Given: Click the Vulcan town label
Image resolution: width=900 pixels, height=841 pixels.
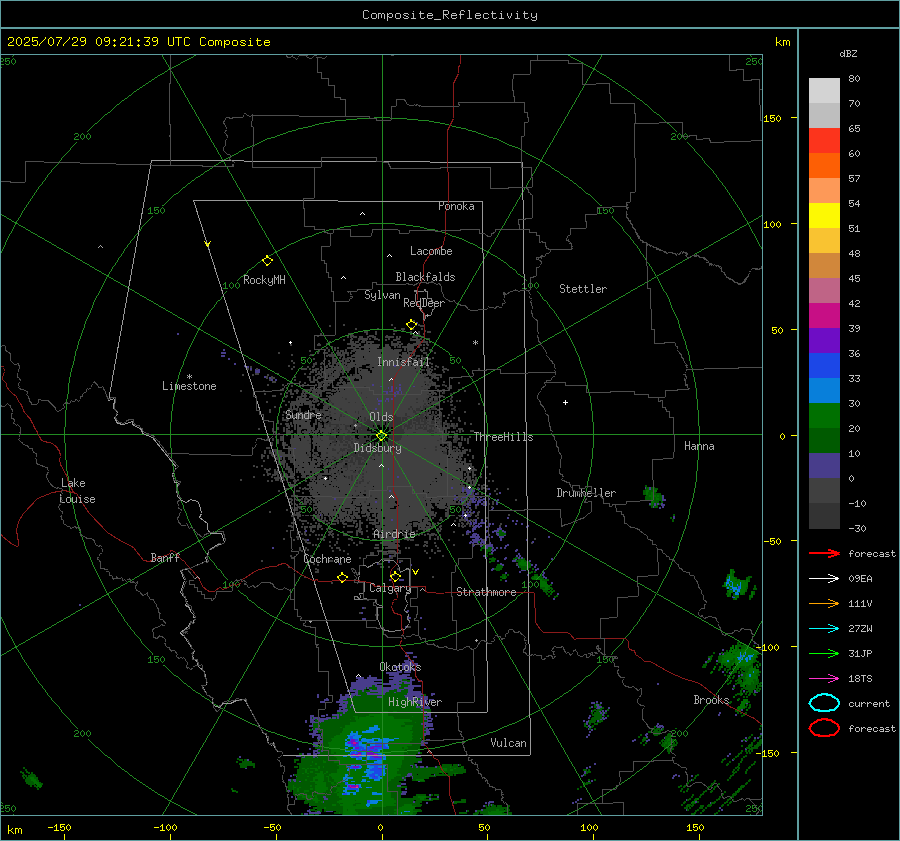Looking at the screenshot, I should 508,743.
